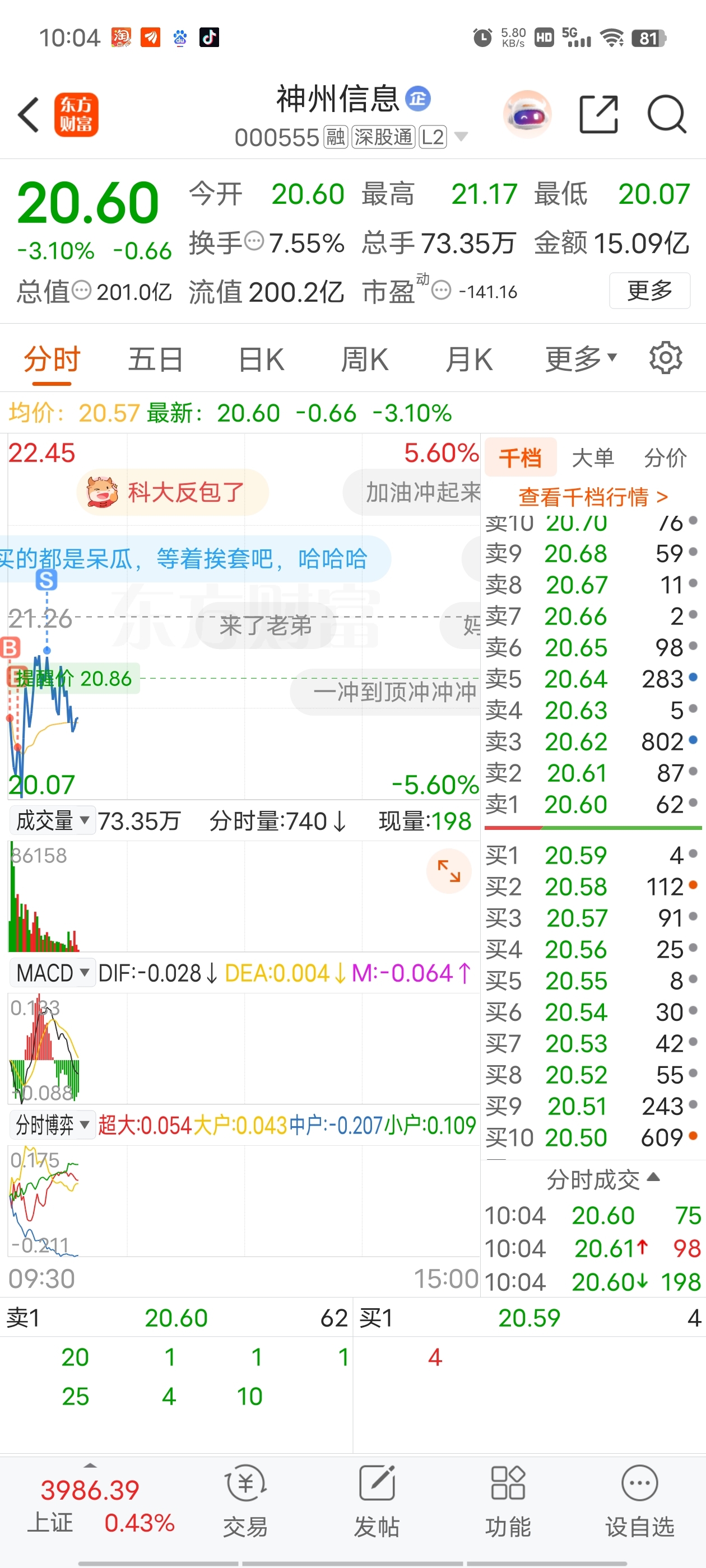This screenshot has height=1568, width=706.
Task: Expand the 上证 index bar arrow
Action: (90, 1464)
